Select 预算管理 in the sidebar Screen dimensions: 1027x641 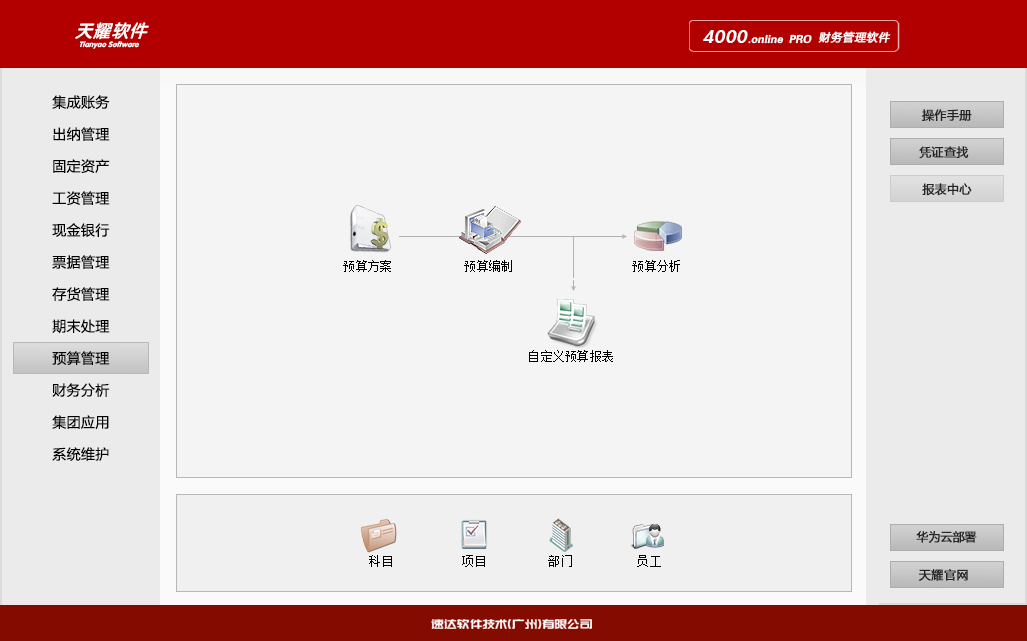click(x=81, y=358)
